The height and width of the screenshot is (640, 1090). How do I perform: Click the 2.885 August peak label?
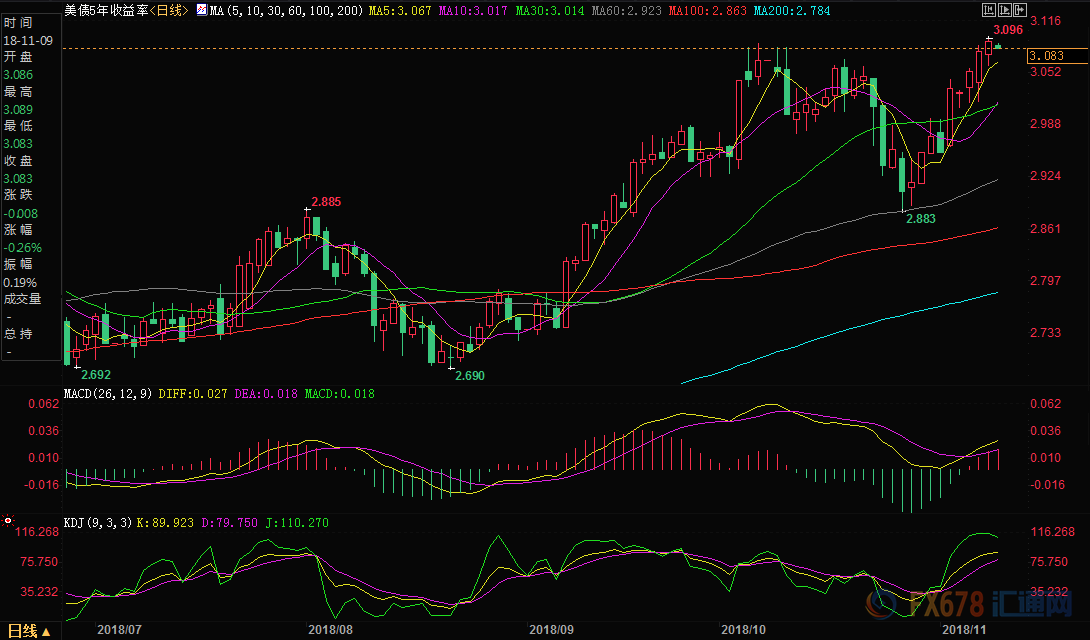(326, 201)
